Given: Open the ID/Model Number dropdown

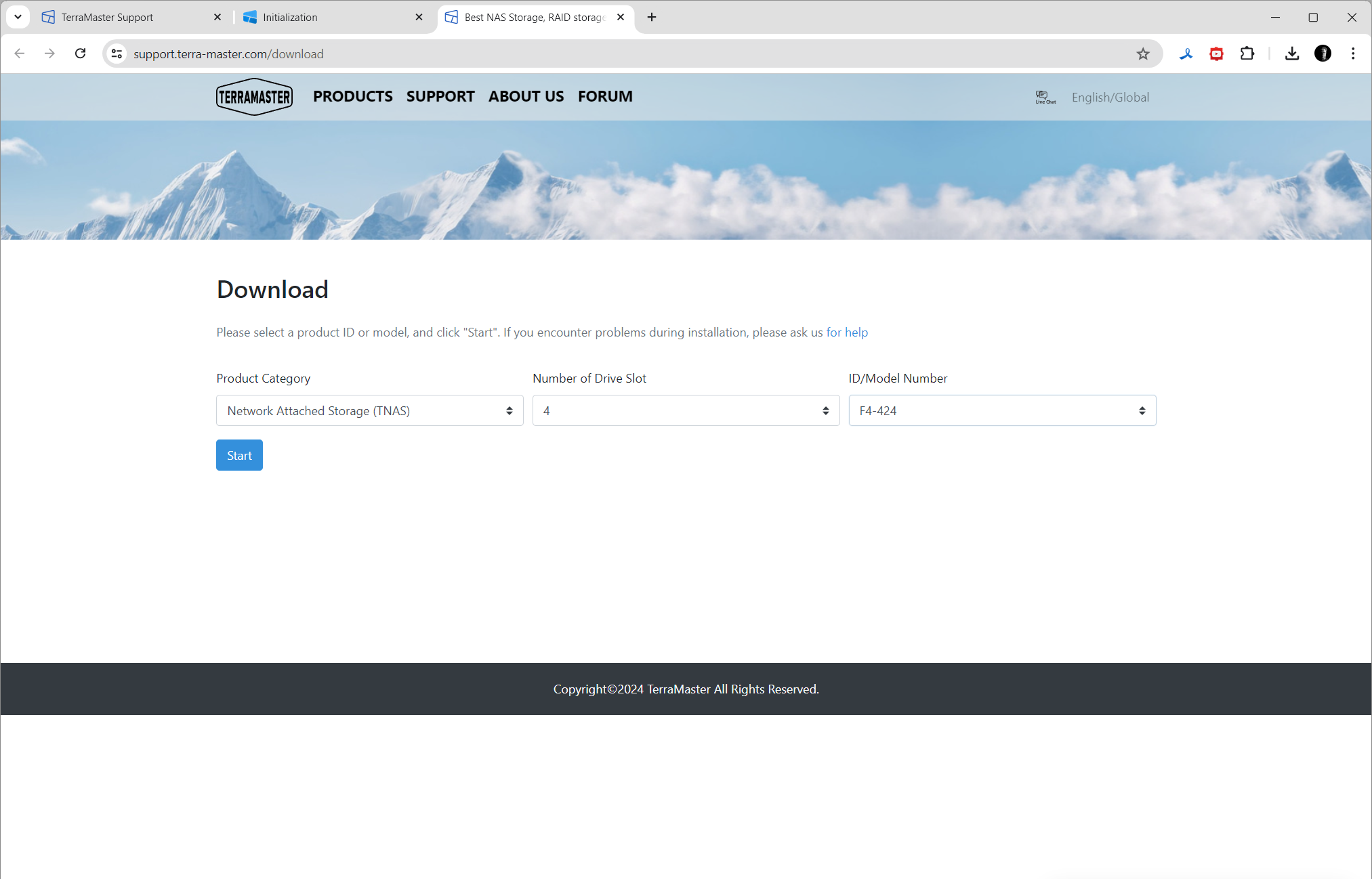Looking at the screenshot, I should [1002, 411].
